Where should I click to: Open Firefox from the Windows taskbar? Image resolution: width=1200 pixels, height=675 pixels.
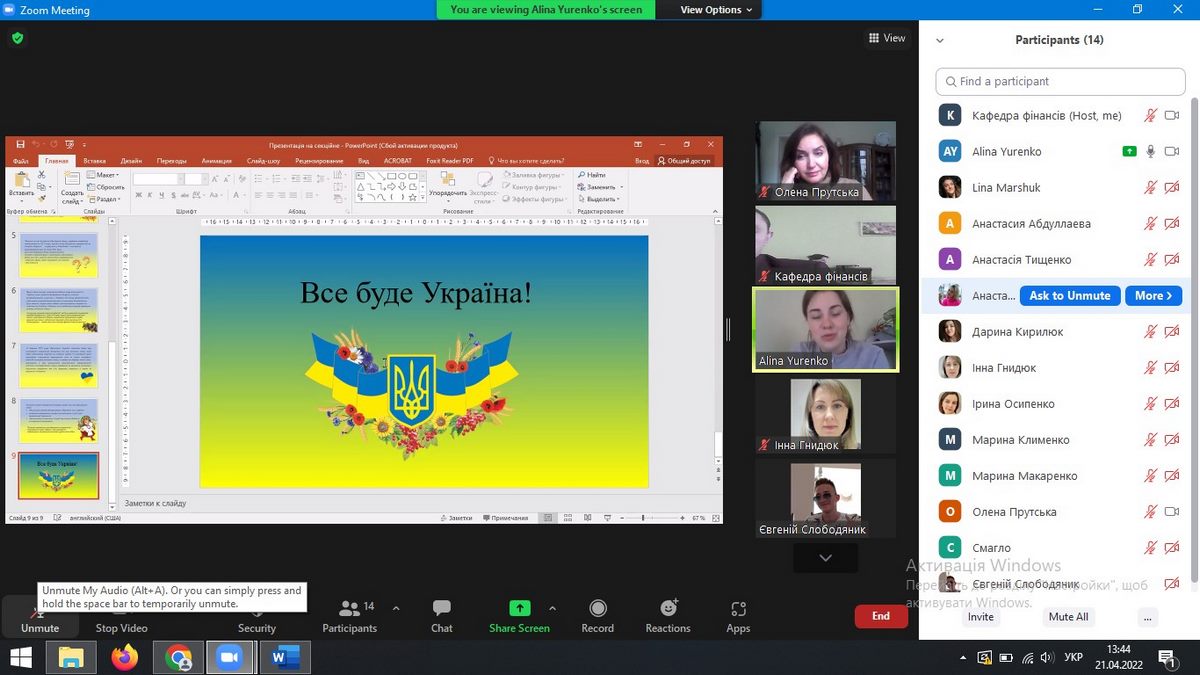125,657
